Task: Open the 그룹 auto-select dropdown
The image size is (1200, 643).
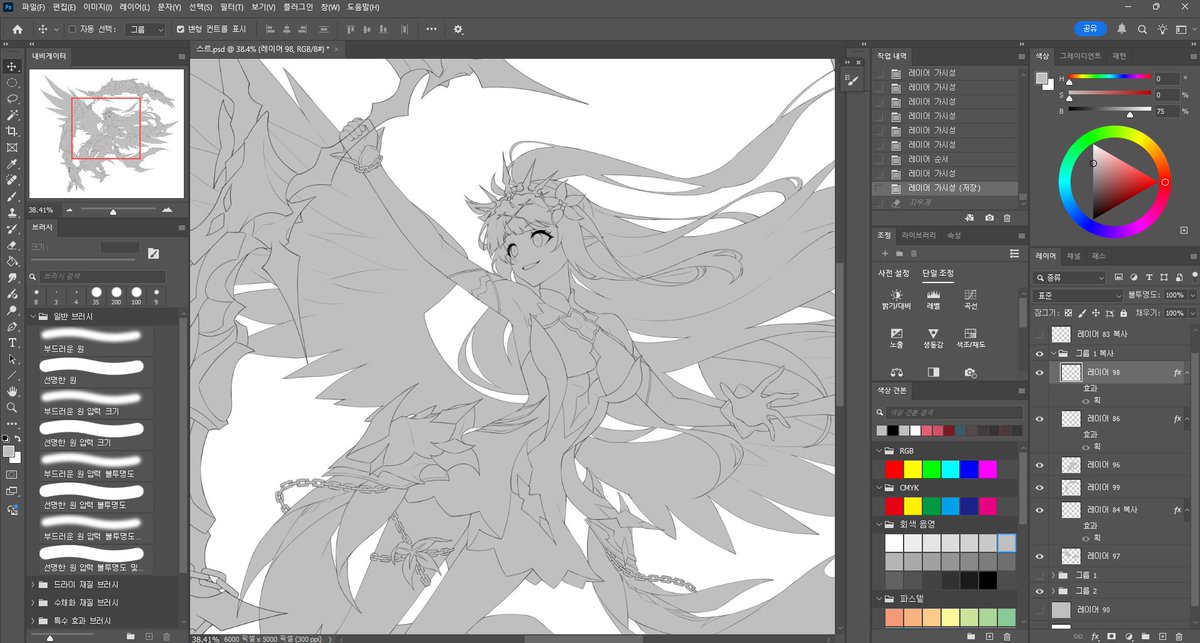Action: pyautogui.click(x=146, y=29)
